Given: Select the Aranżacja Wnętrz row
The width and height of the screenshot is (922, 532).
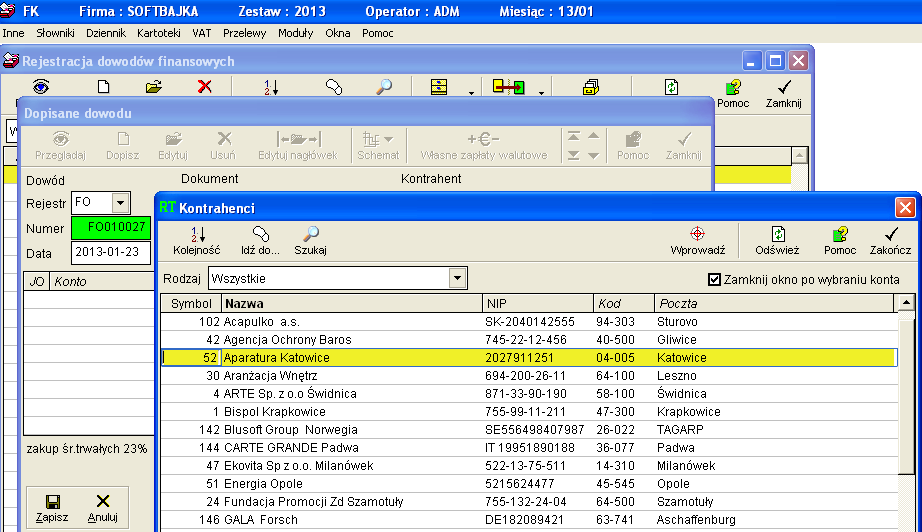Looking at the screenshot, I should (529, 376).
